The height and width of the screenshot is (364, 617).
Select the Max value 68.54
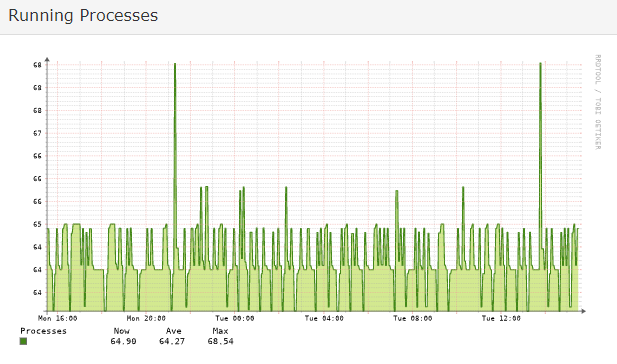[220, 341]
